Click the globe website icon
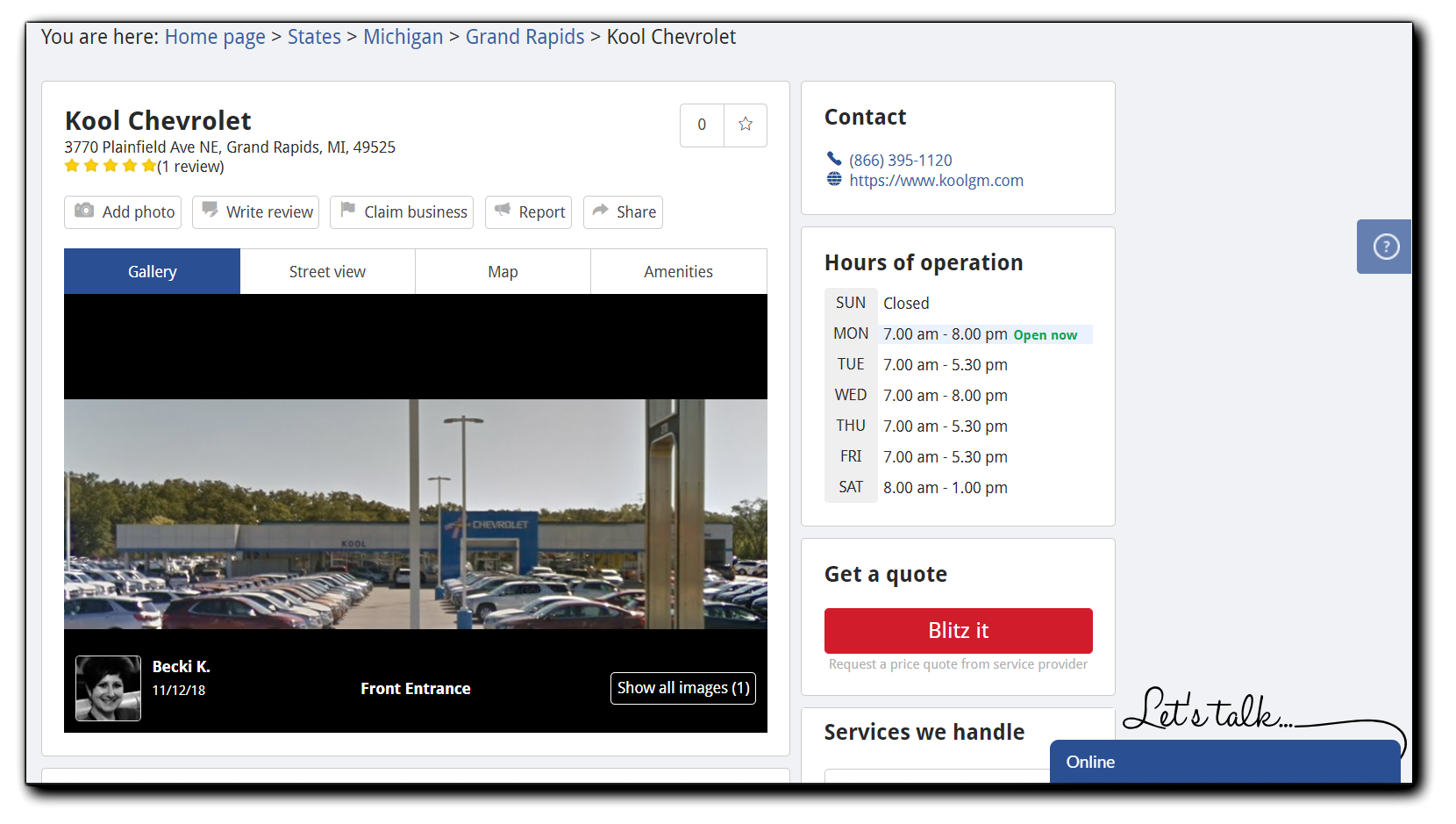The image size is (1456, 824). (834, 179)
